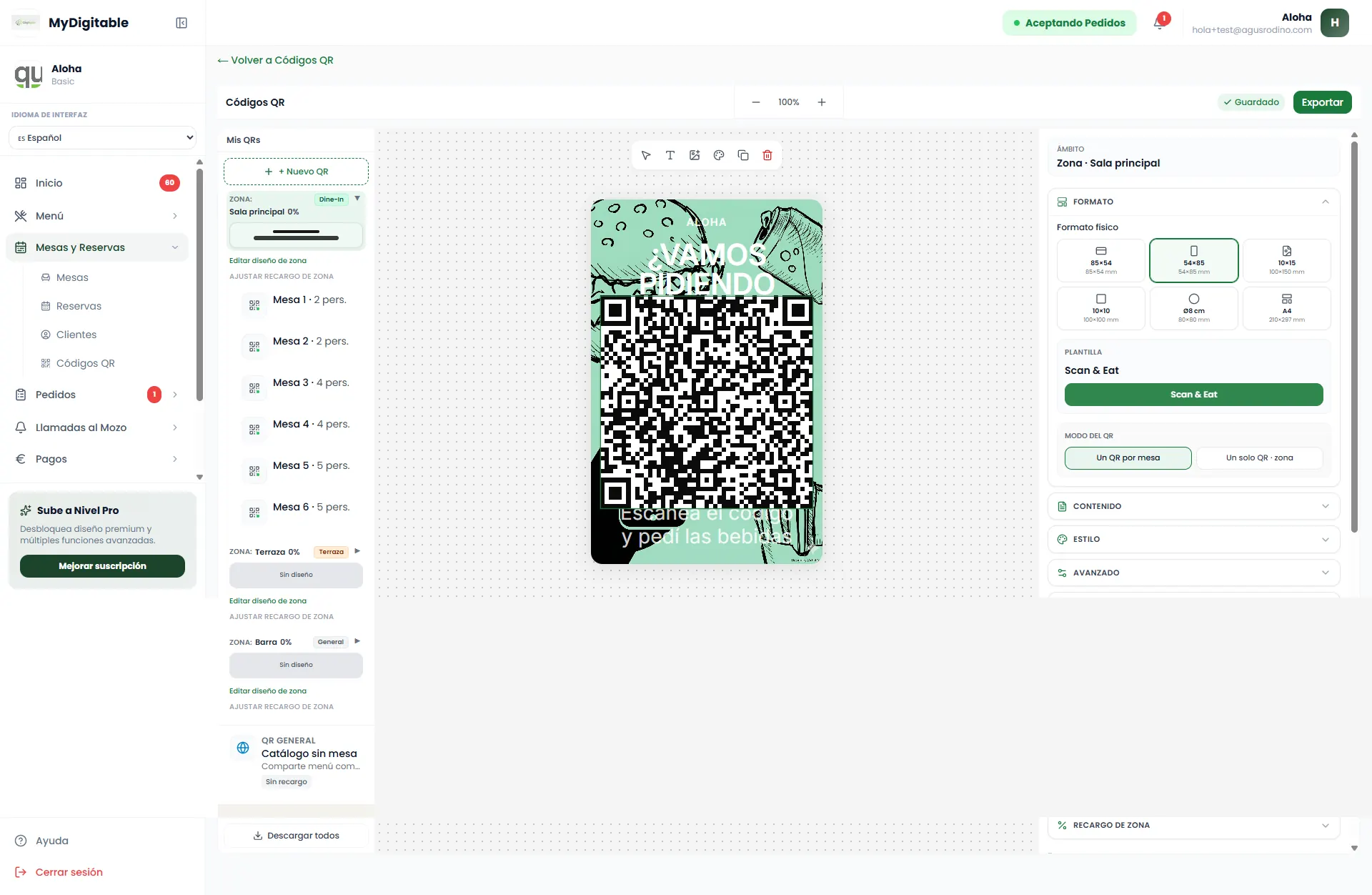
Task: Open the user avatar H menu
Action: [x=1334, y=23]
